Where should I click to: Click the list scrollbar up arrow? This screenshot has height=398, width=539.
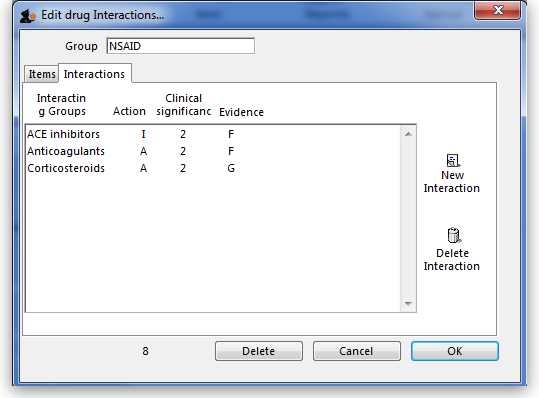point(408,134)
